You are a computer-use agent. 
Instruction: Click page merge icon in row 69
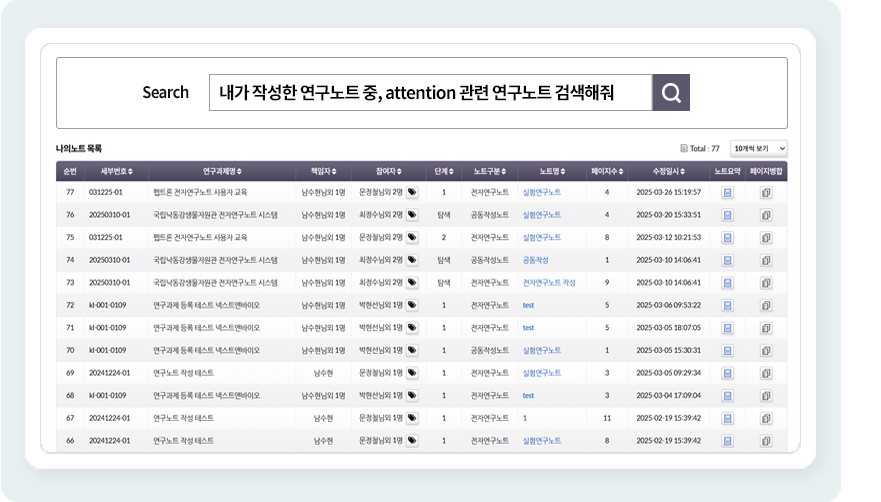[767, 373]
